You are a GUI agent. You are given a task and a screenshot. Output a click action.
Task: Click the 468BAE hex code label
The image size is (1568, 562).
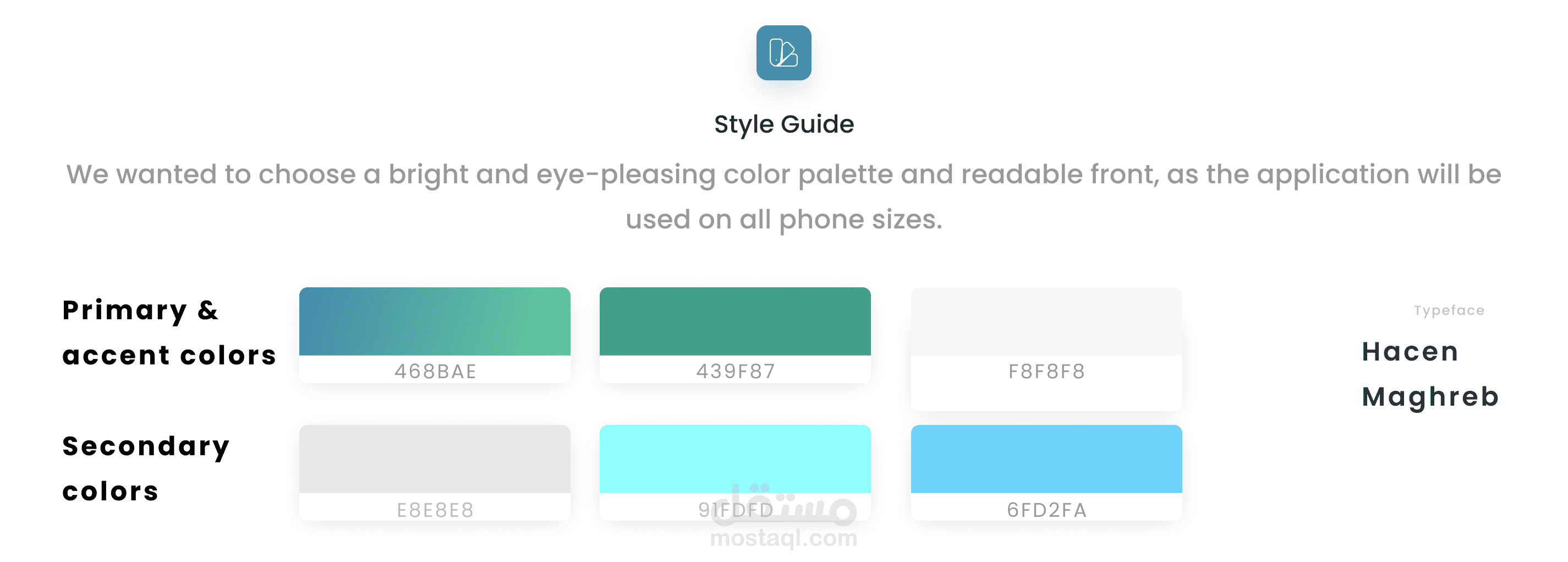[x=435, y=372]
